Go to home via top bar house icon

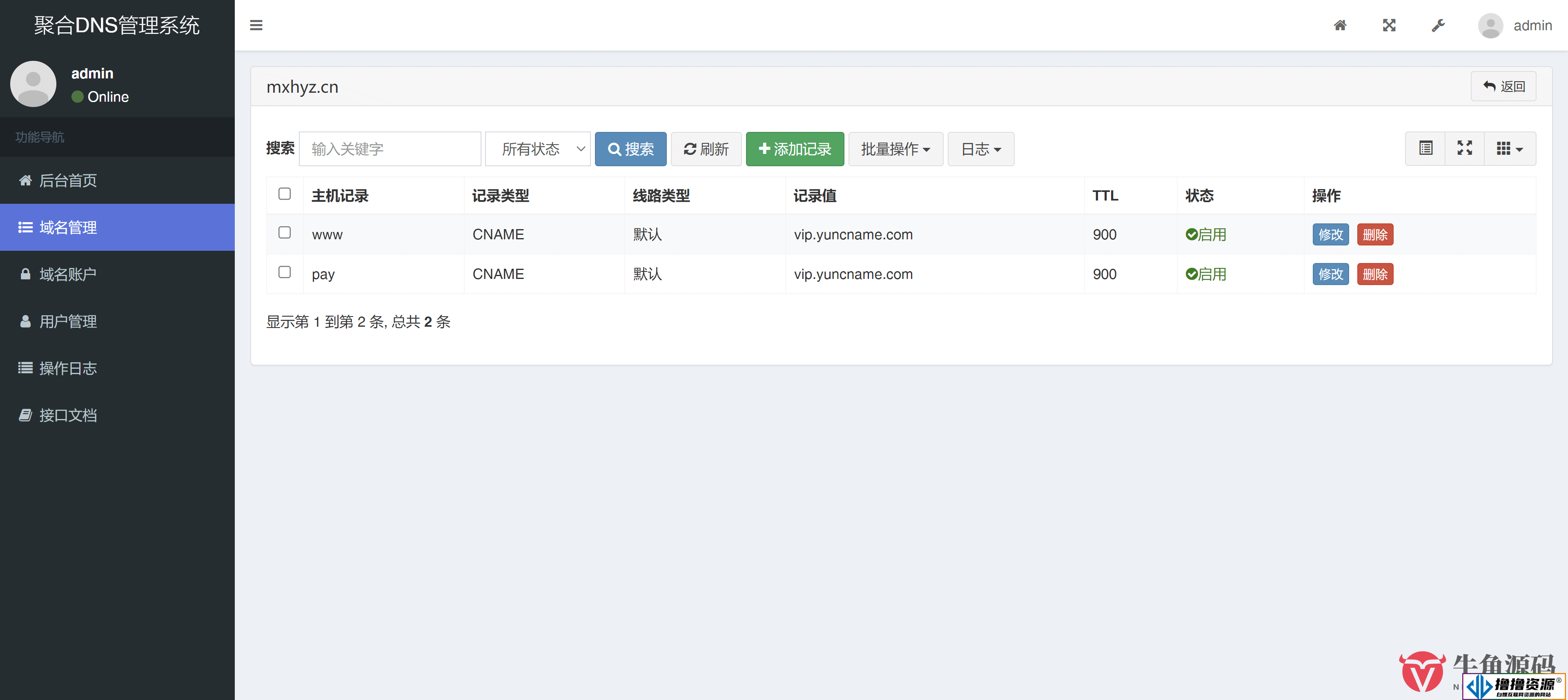point(1340,25)
